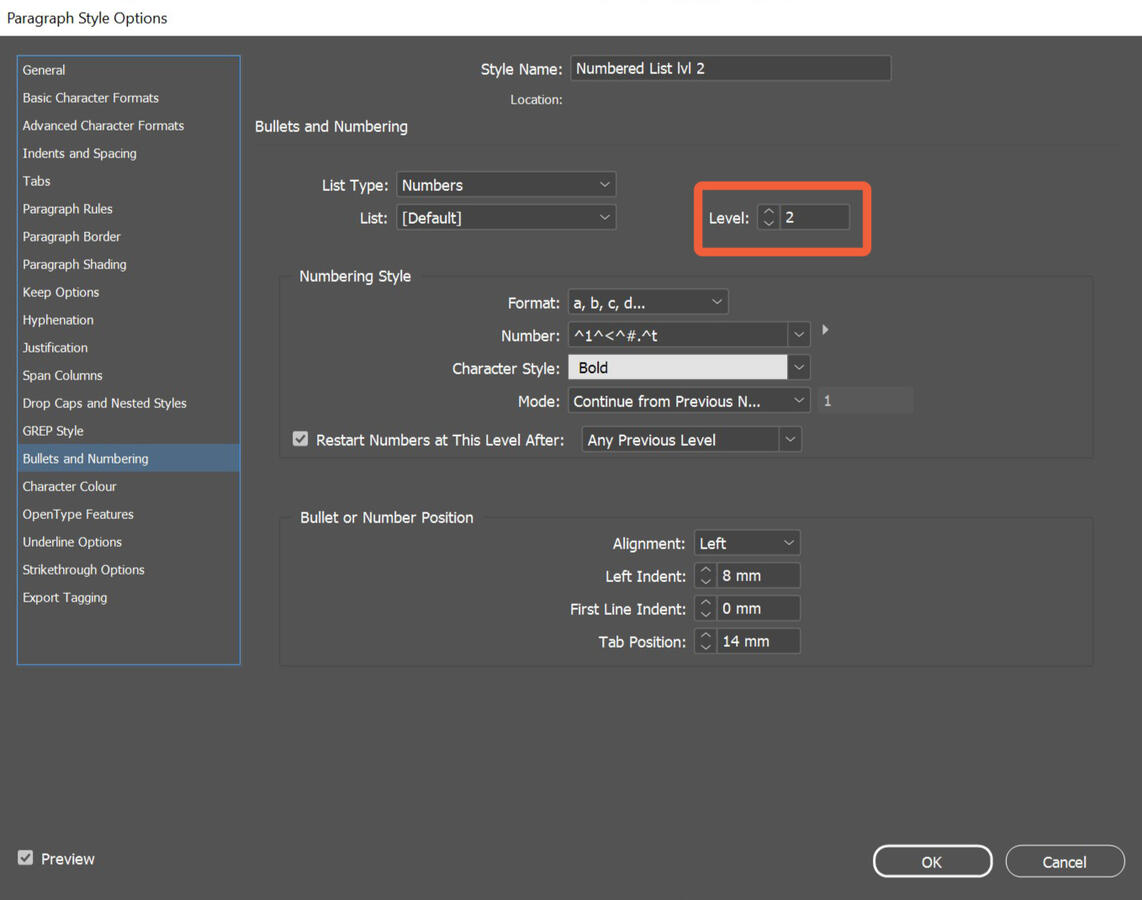Confirm changes with OK button

tap(931, 861)
